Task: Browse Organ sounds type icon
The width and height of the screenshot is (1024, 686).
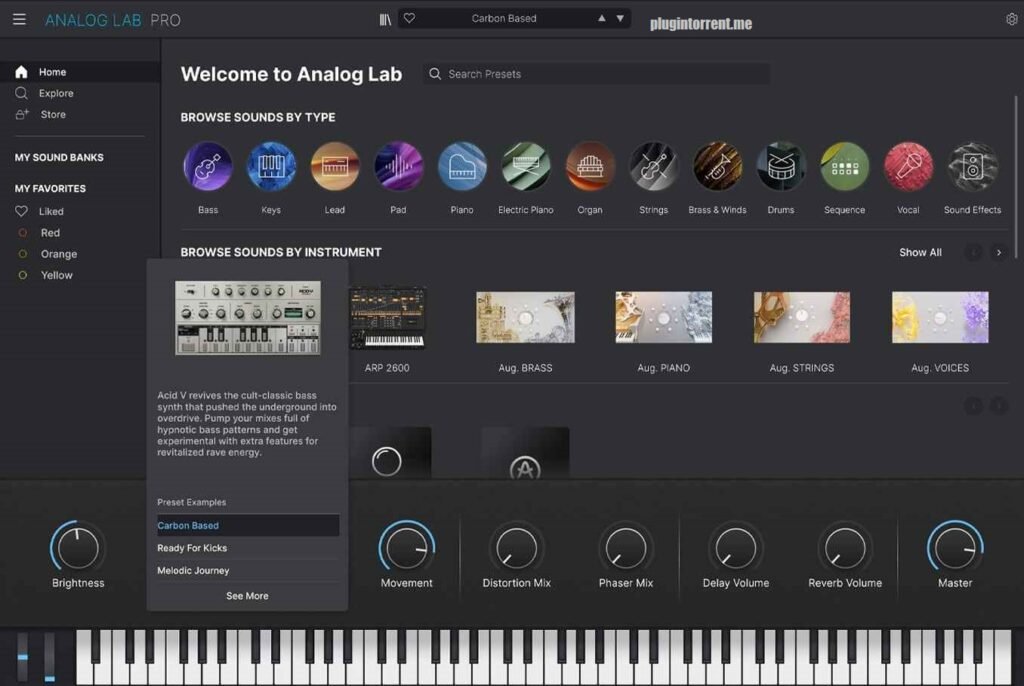Action: pyautogui.click(x=590, y=167)
